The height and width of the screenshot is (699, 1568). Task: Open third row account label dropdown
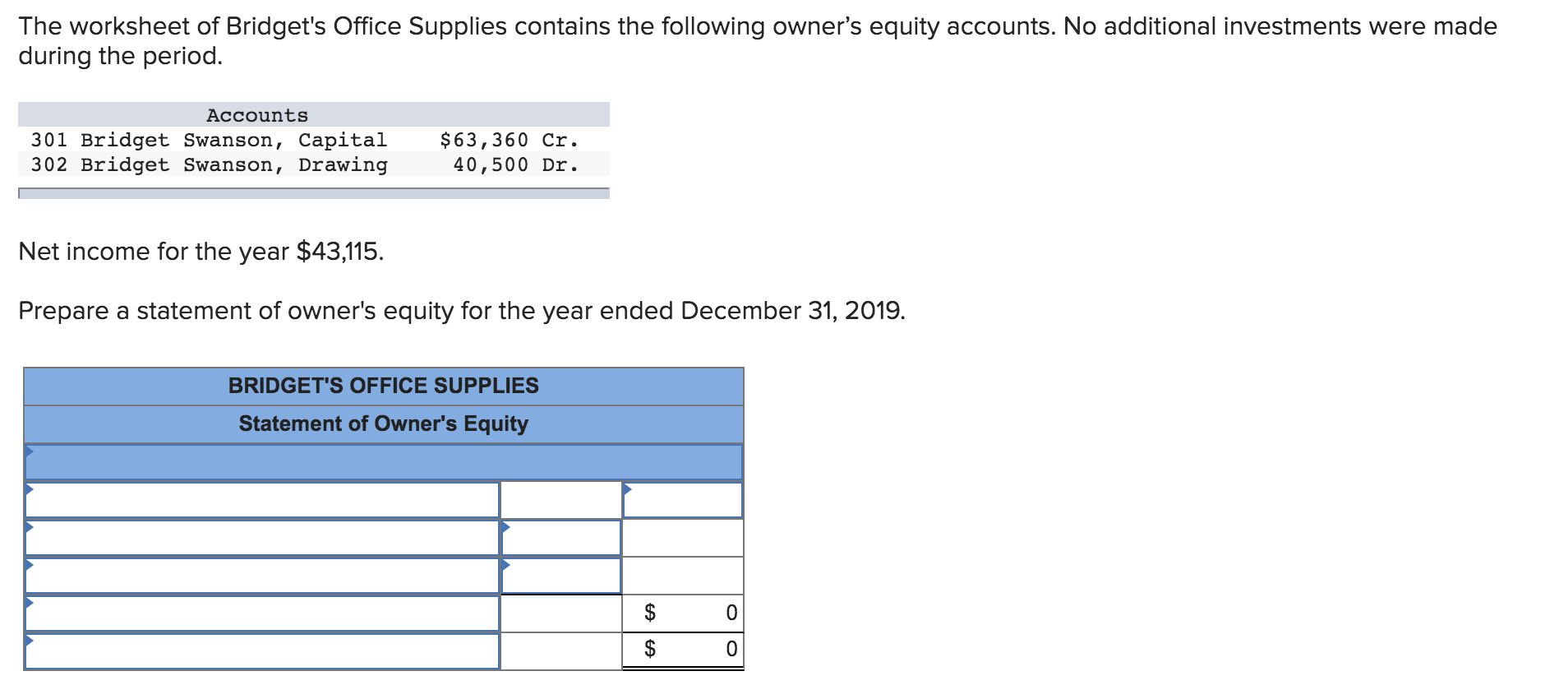(x=261, y=576)
